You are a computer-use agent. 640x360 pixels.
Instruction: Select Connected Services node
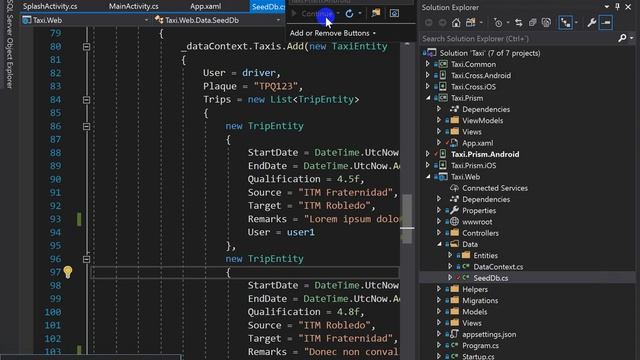495,188
